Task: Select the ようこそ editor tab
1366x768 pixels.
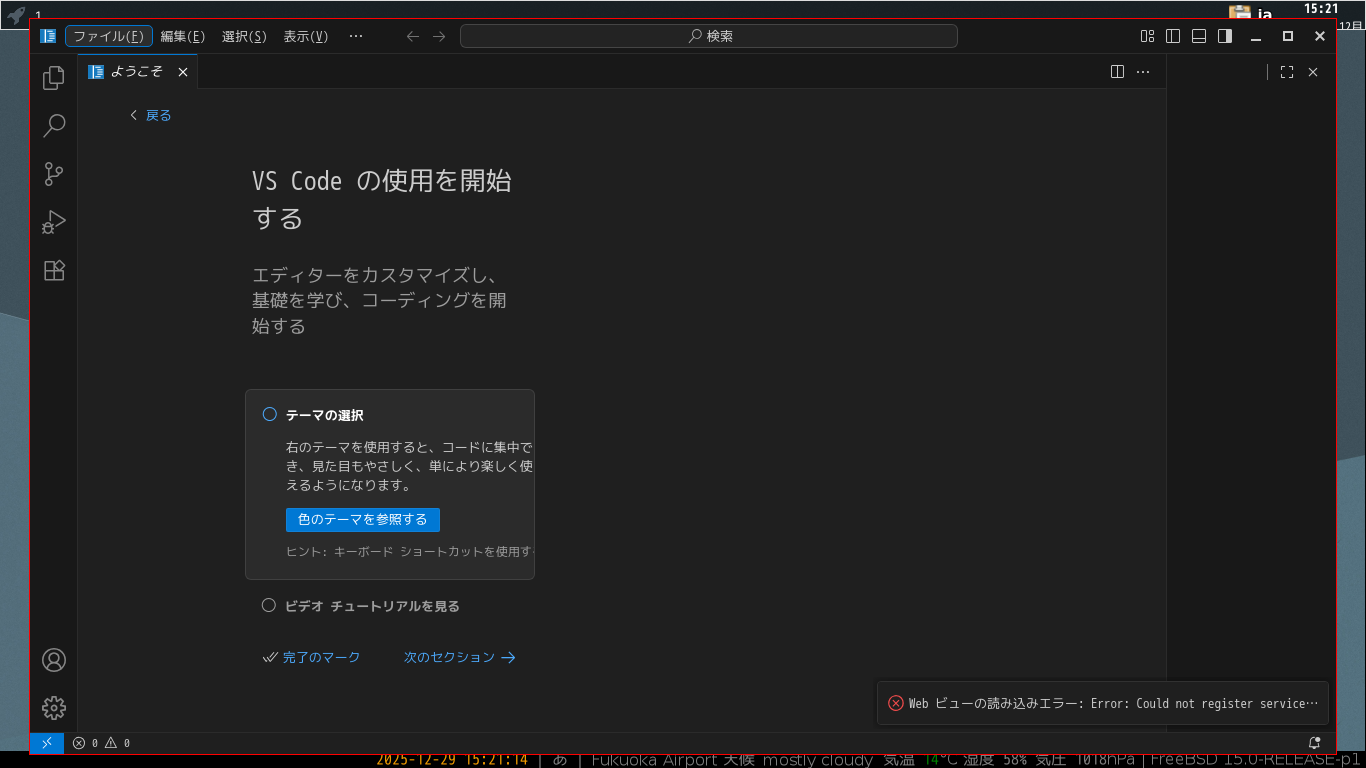Action: pos(138,72)
